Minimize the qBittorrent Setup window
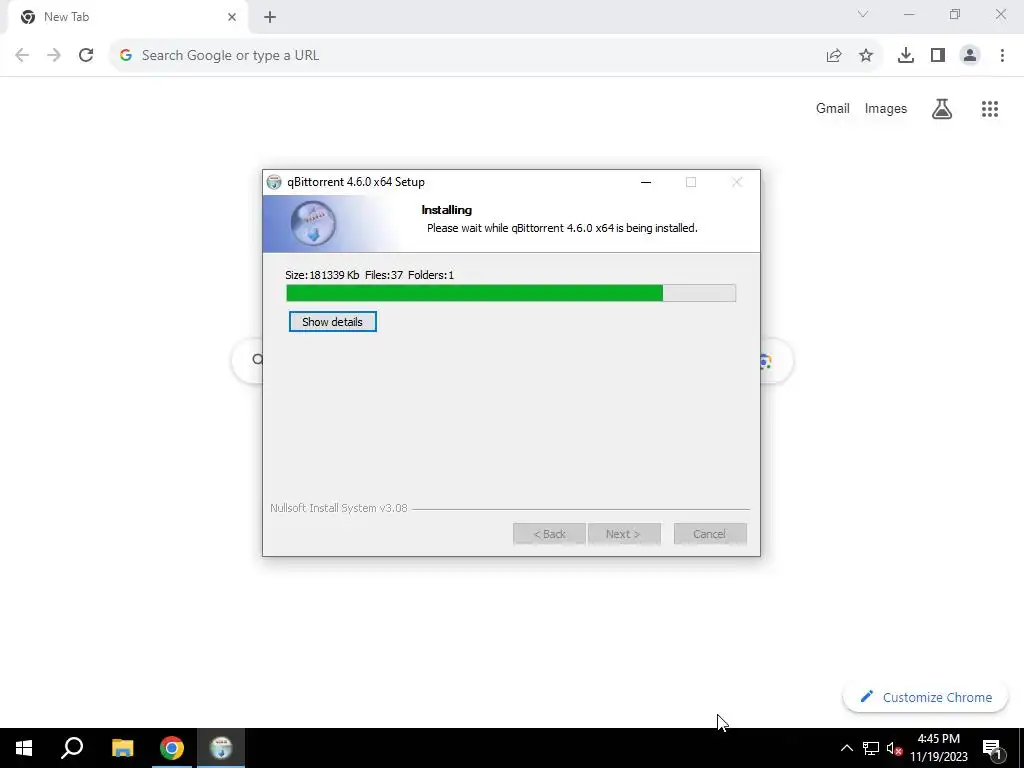Image resolution: width=1024 pixels, height=768 pixels. click(646, 182)
